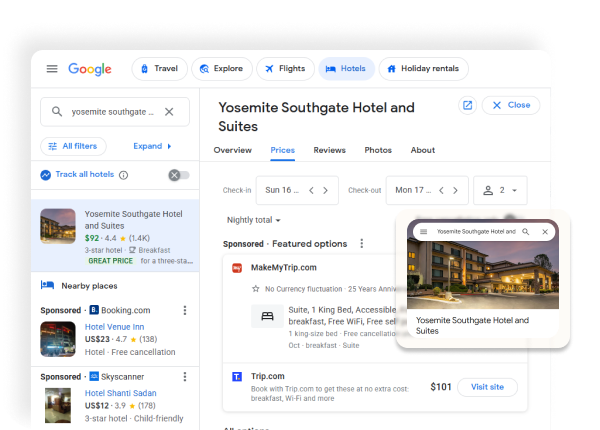
Task: Show info about Track all hotels
Action: click(x=123, y=175)
